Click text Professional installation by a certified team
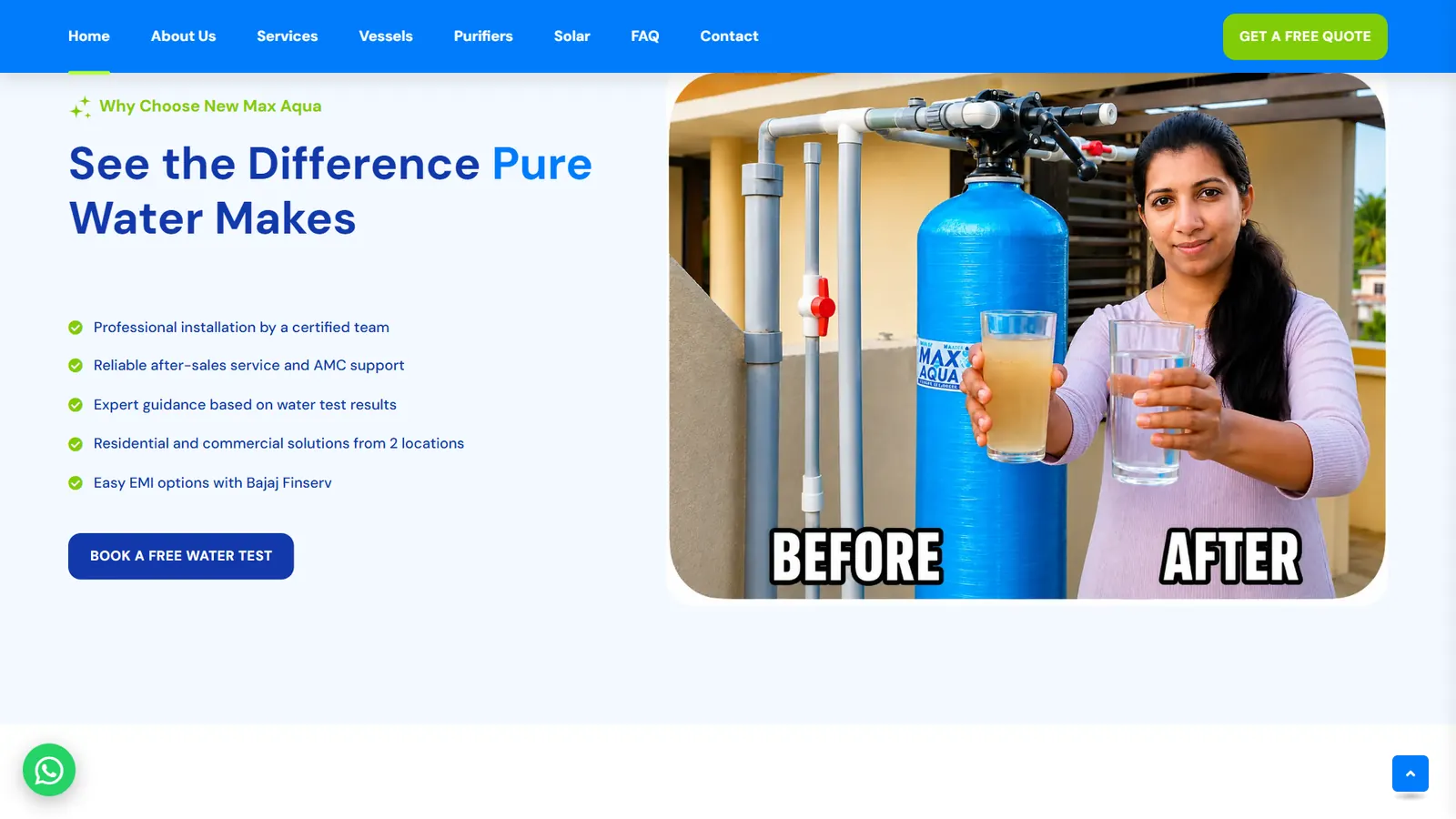The width and height of the screenshot is (1456, 819). (x=241, y=328)
